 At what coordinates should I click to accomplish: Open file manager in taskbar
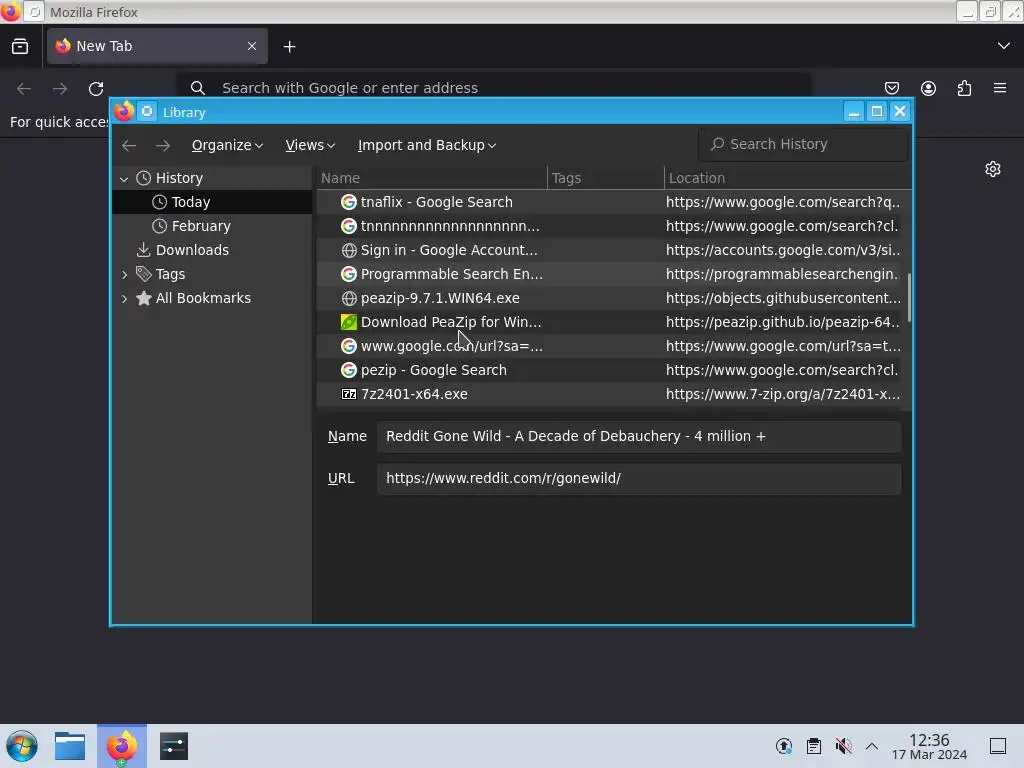(70, 746)
